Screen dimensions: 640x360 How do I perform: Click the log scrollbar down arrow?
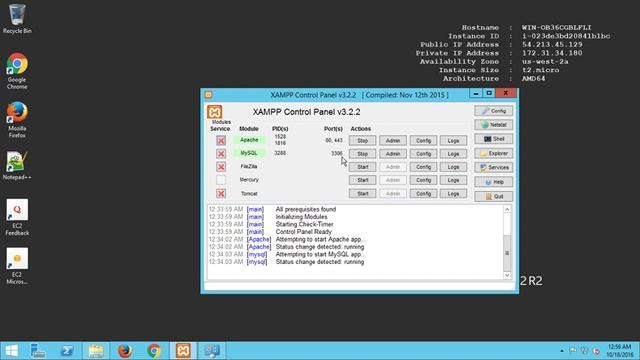click(507, 276)
